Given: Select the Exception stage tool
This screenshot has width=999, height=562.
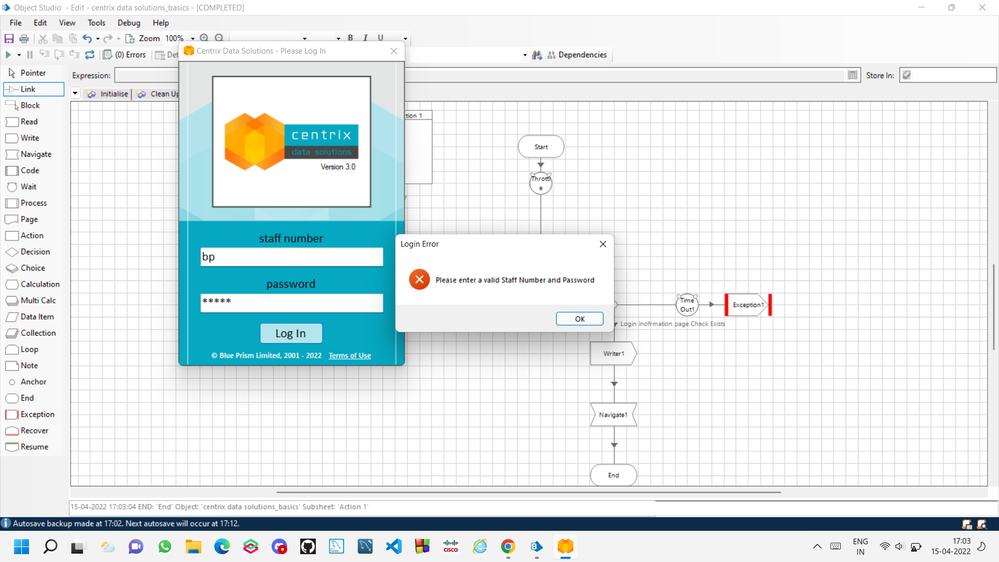Looking at the screenshot, I should pos(34,414).
